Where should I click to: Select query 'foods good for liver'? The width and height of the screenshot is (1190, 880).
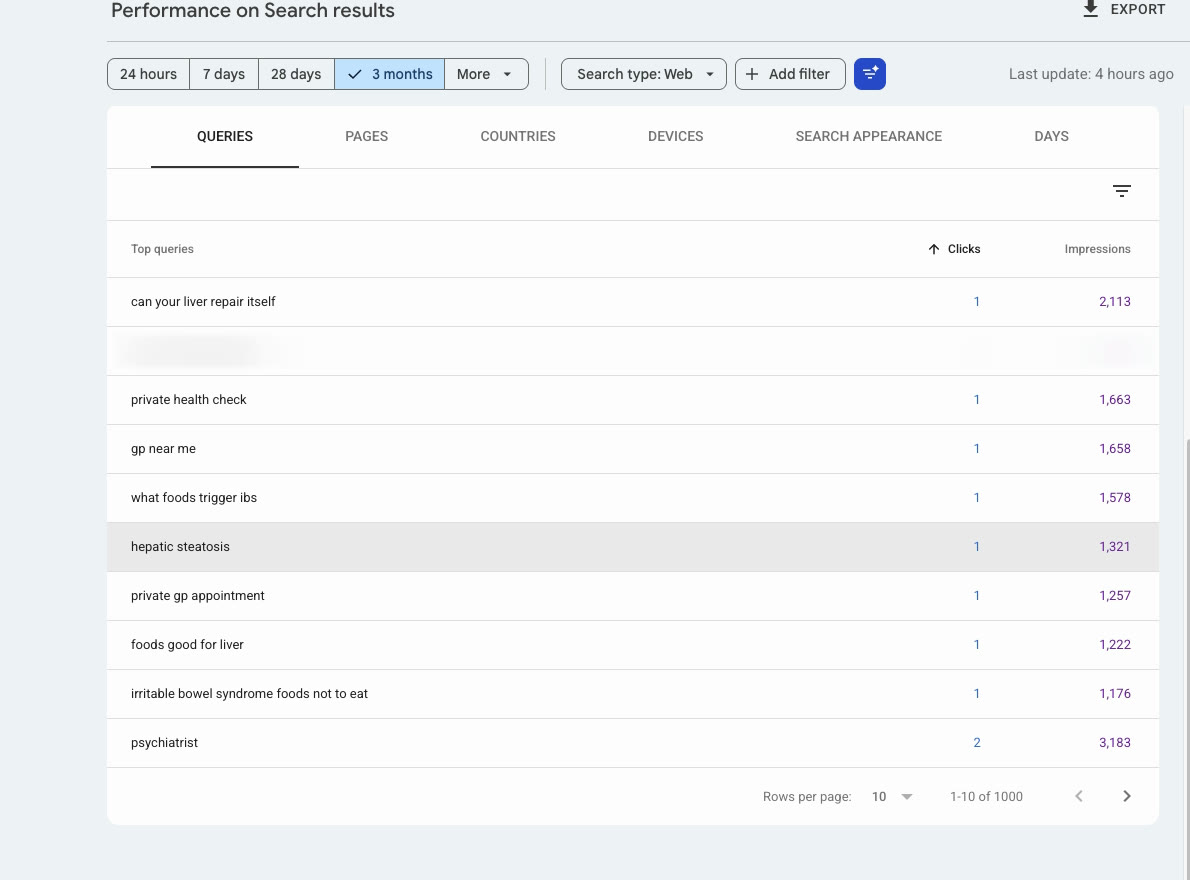(x=187, y=645)
